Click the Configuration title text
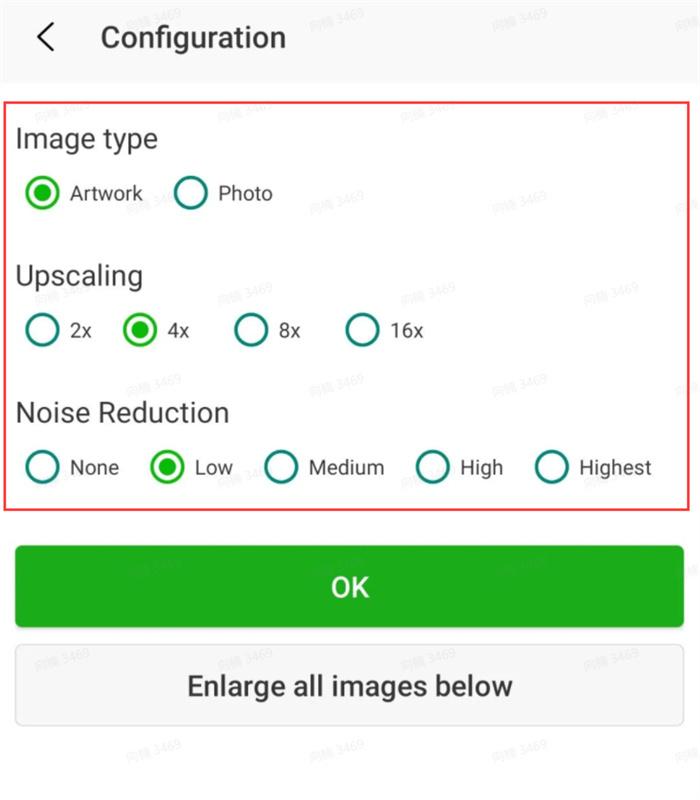 [193, 38]
